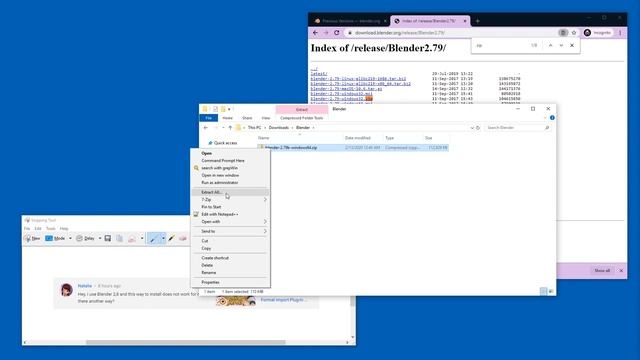Screen dimensions: 640x360
Task: Sort by the Name column header
Action: (264, 138)
